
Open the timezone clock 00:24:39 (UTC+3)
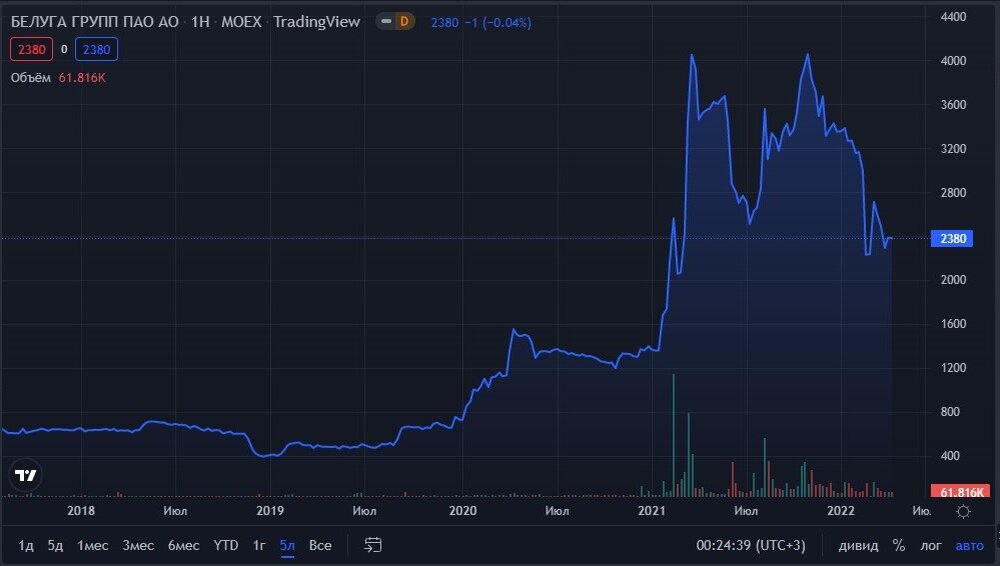tap(751, 546)
